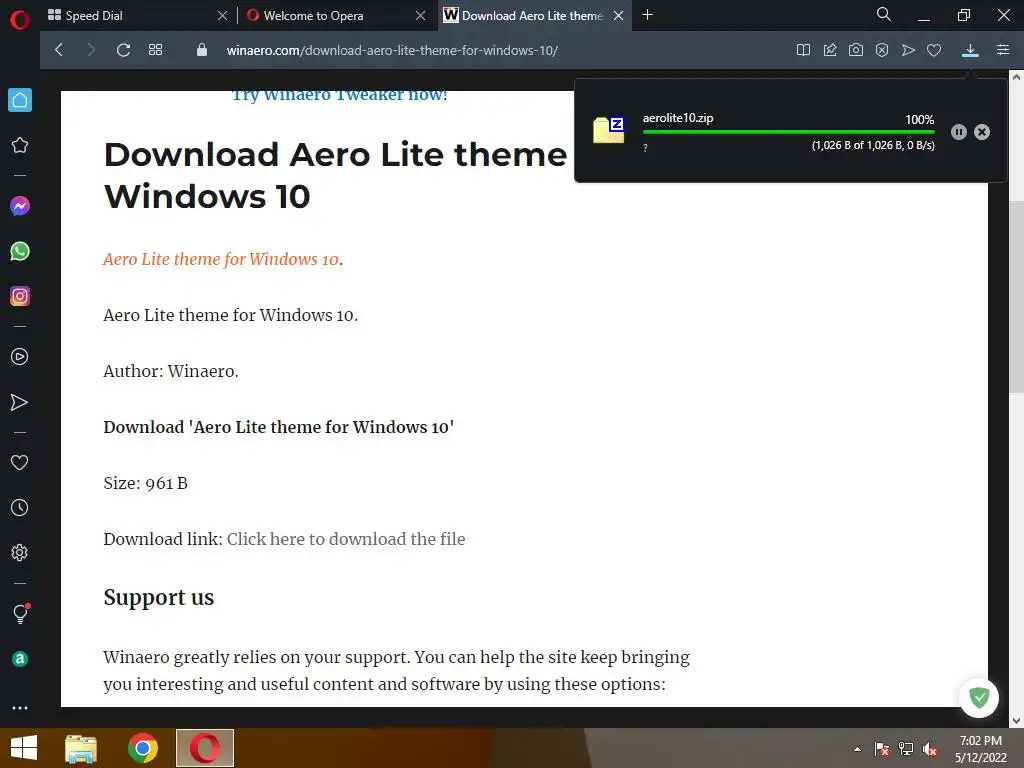Go forward to the next page
The width and height of the screenshot is (1024, 768).
coord(91,50)
